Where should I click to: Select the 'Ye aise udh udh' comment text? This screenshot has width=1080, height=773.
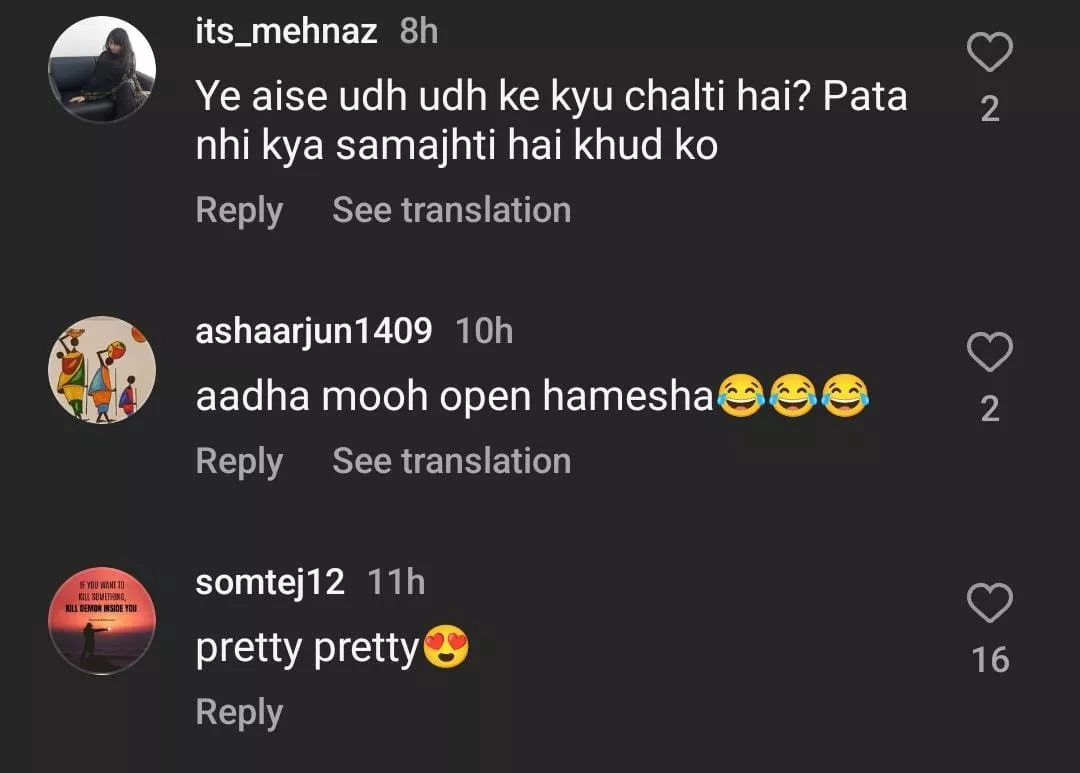pyautogui.click(x=550, y=122)
